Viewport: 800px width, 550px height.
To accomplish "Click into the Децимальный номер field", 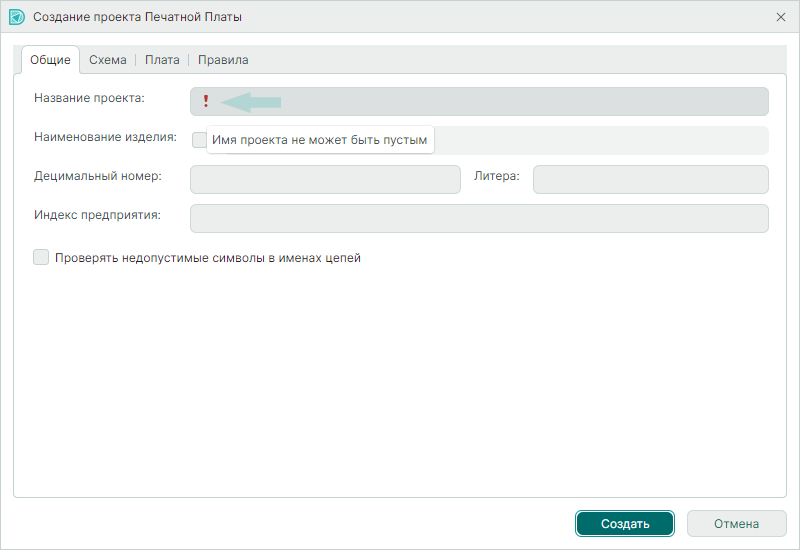I will tap(325, 179).
